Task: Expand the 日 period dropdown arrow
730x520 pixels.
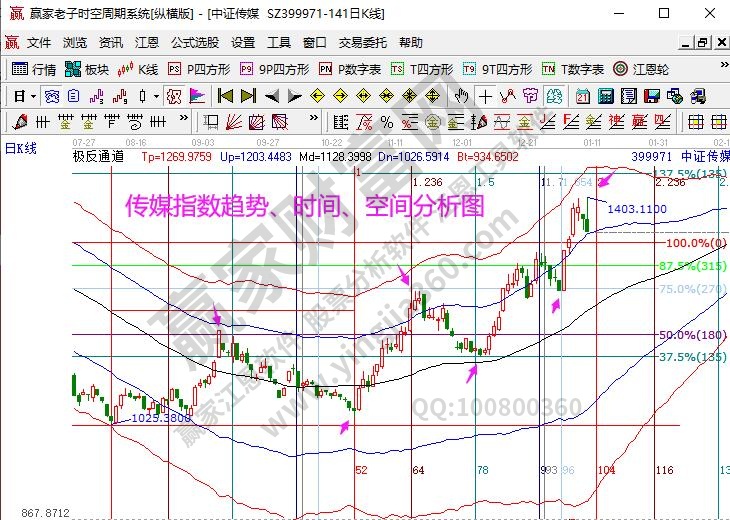Action: [x=33, y=96]
